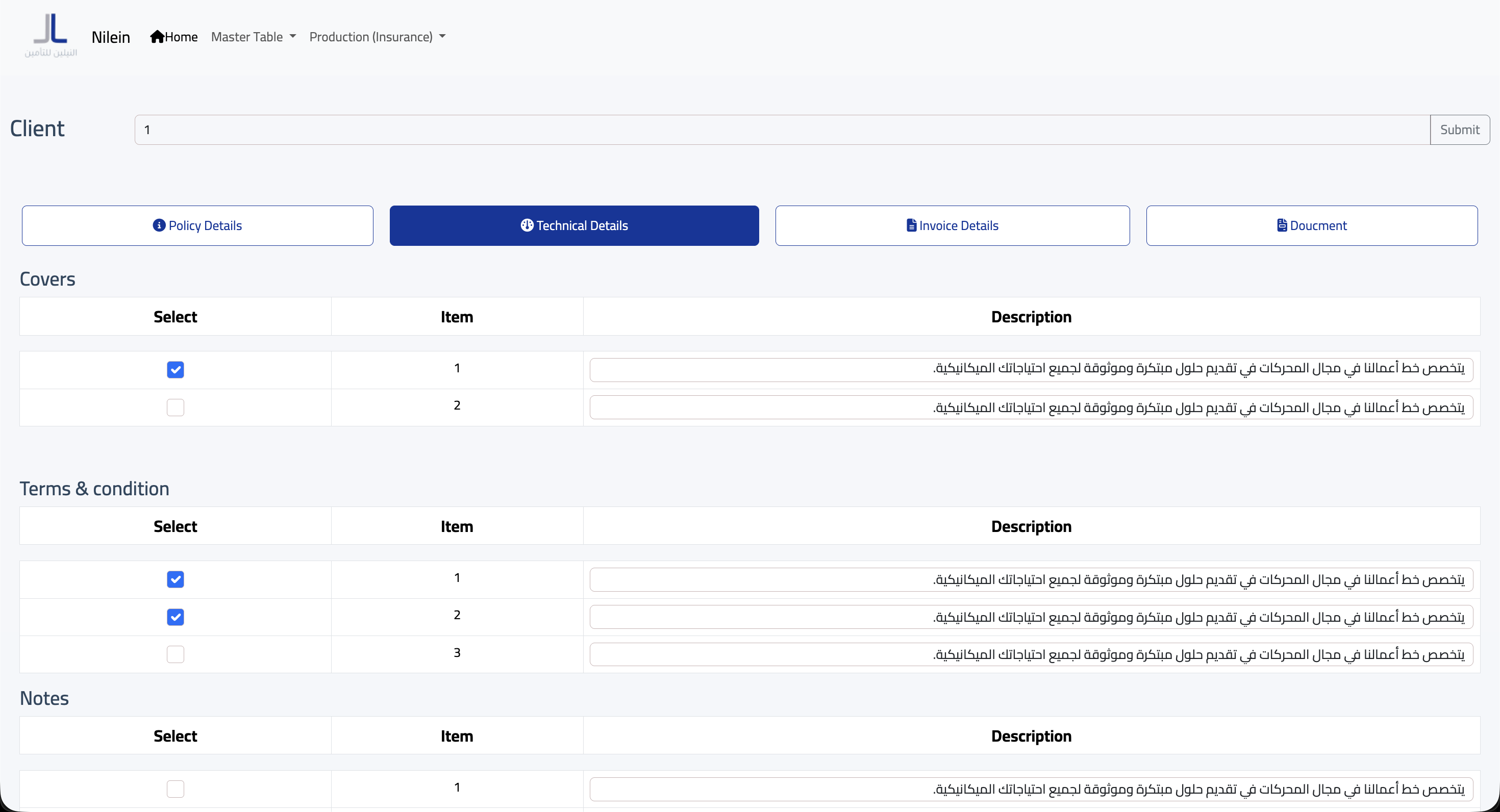Click the Terms item 3 description field
Screen dimensions: 1500x812
pyautogui.click(x=1031, y=654)
